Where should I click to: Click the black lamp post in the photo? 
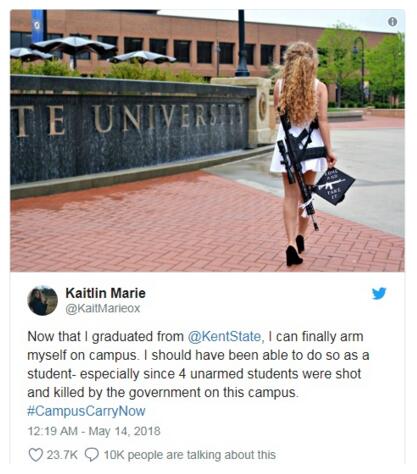(x=242, y=43)
